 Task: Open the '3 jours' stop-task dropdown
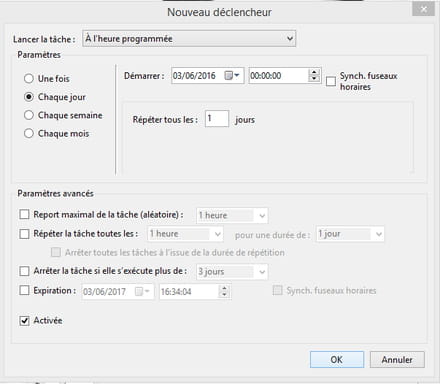click(232, 272)
